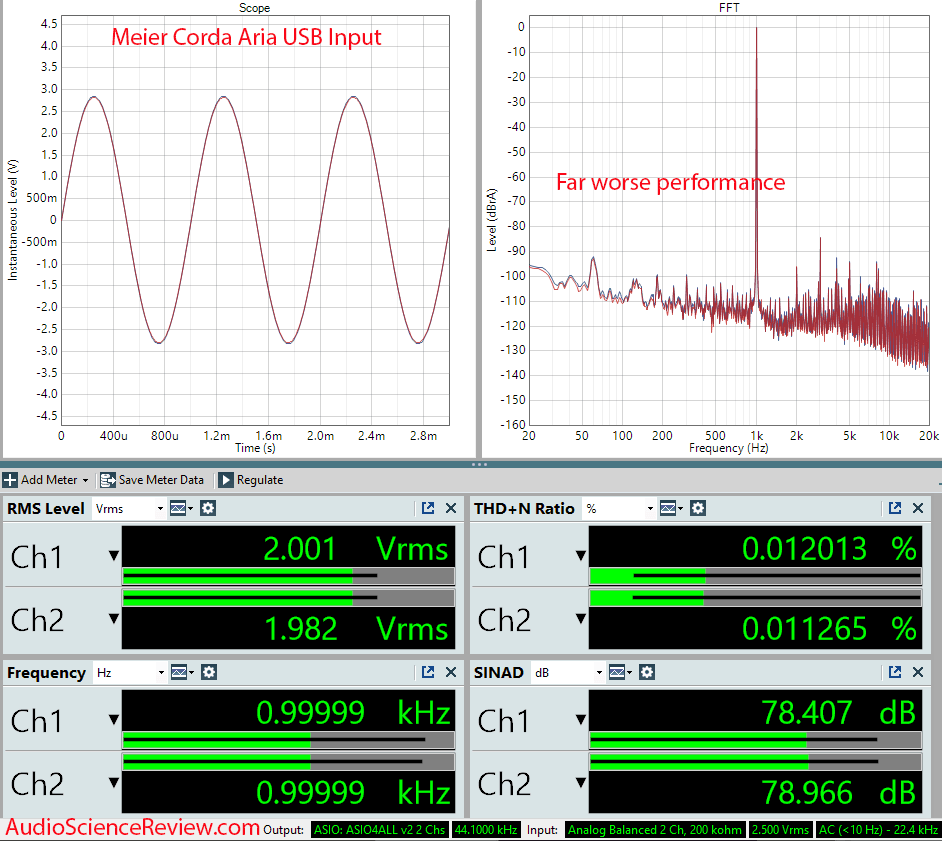Click Save Meter Data button
Screen dimensions: 942x841
coord(152,480)
